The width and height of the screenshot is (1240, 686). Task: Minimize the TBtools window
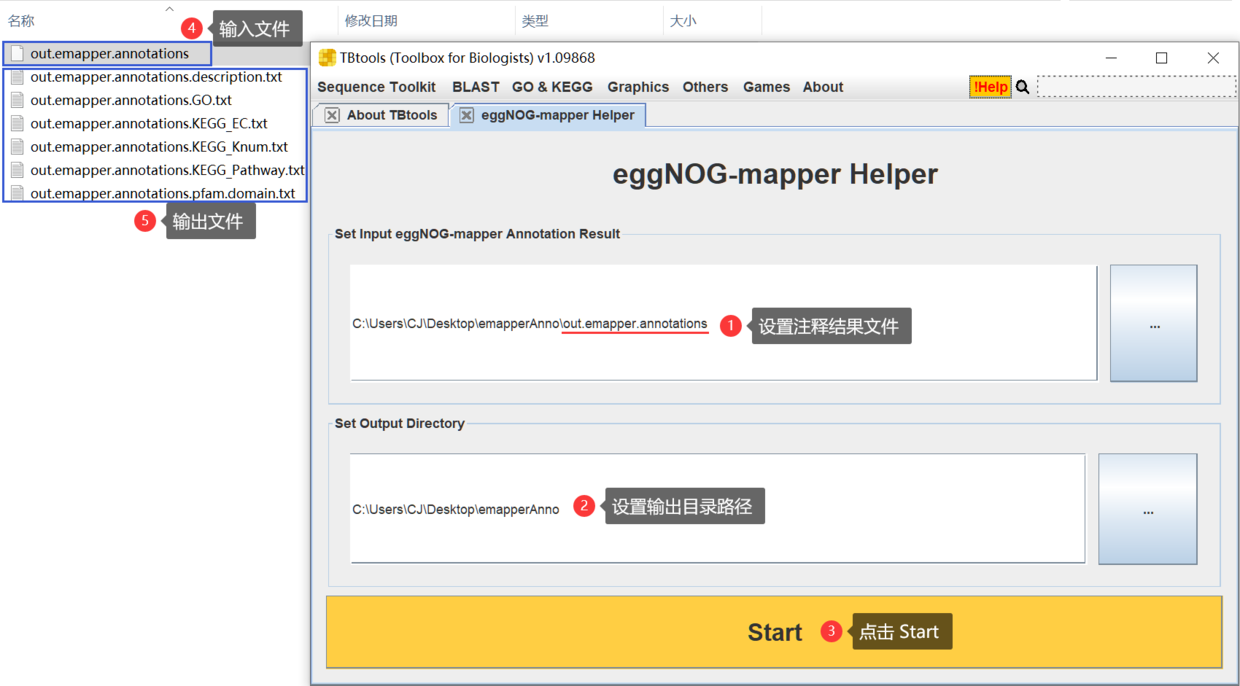coord(1111,58)
